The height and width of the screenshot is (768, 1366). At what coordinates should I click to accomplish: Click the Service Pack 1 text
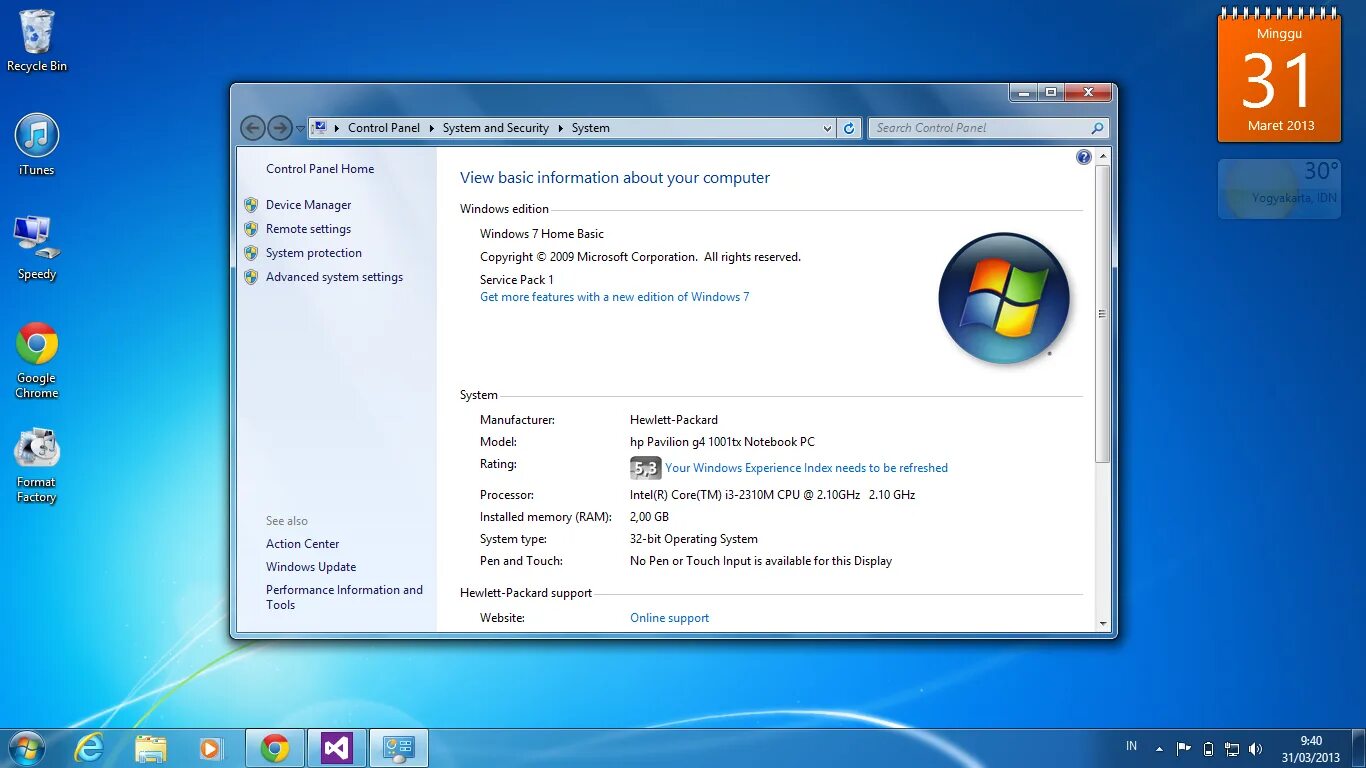[517, 280]
